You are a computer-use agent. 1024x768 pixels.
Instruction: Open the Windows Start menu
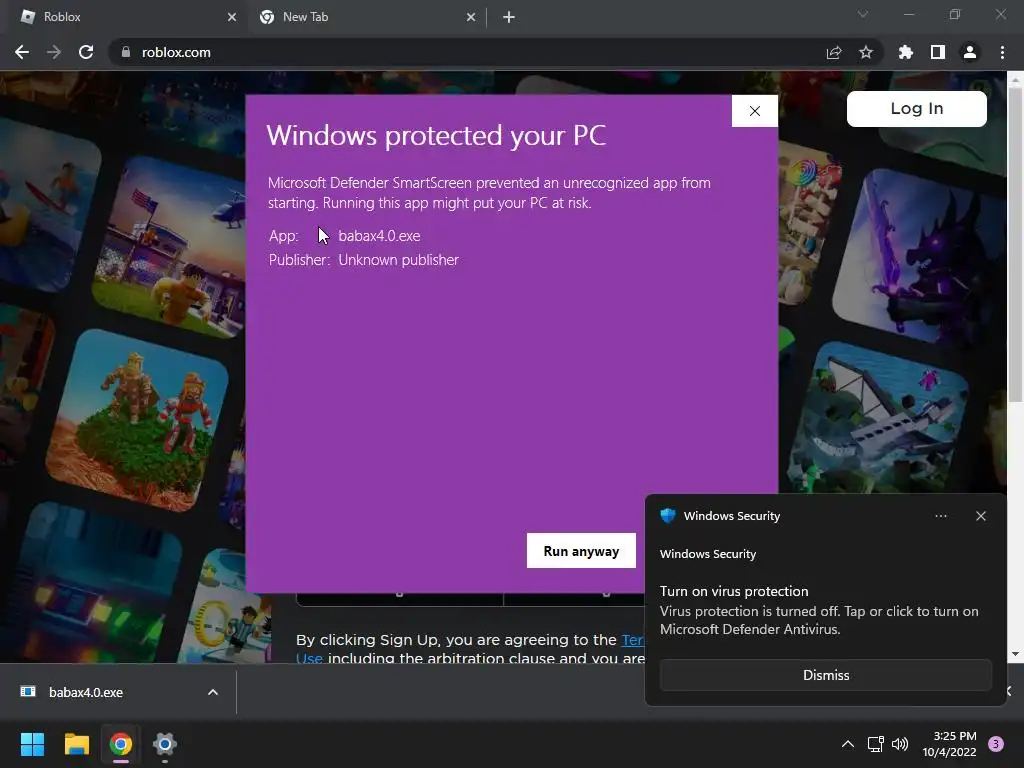point(32,744)
